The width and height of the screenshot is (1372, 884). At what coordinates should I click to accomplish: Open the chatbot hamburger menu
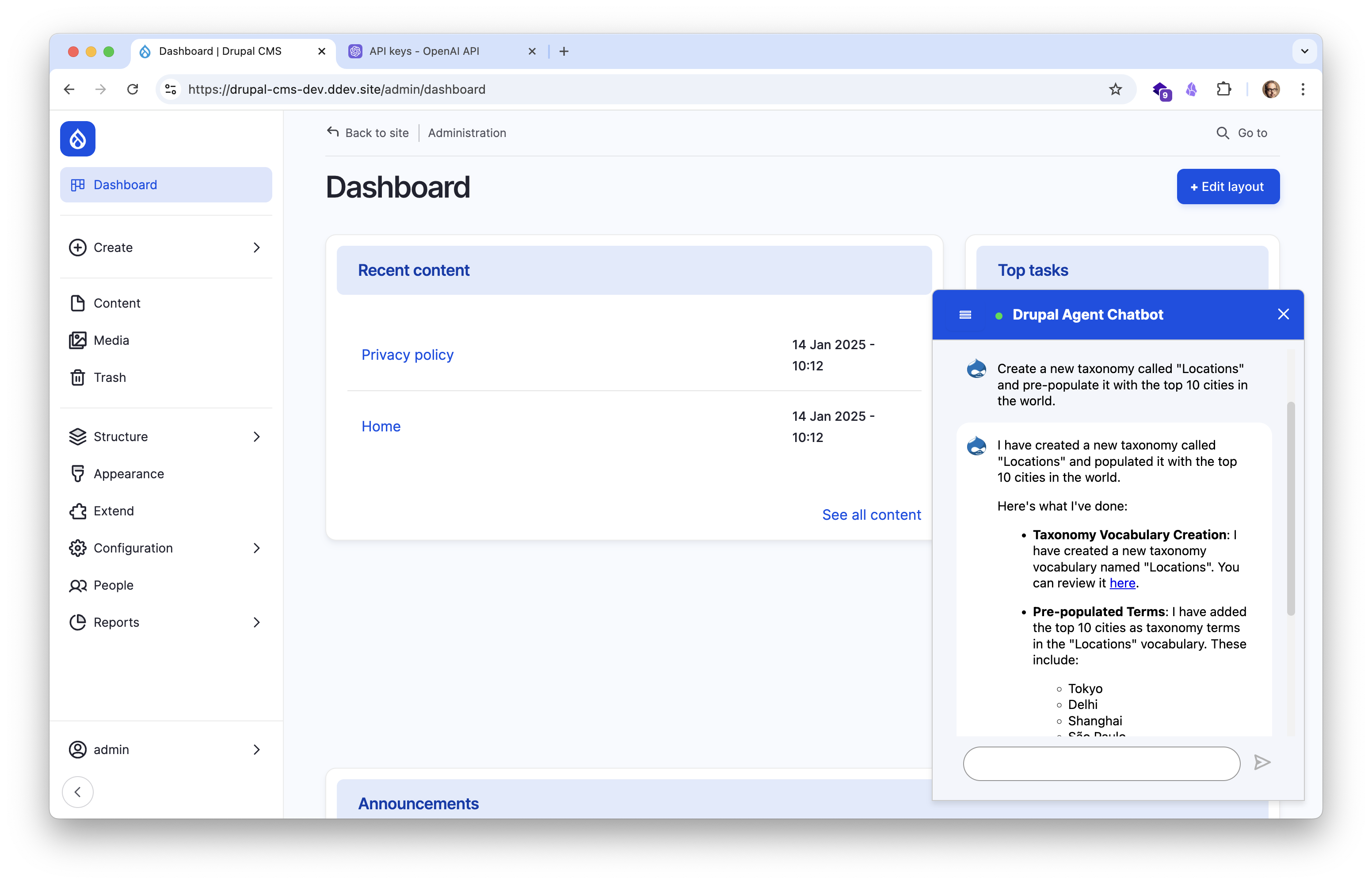pos(965,315)
